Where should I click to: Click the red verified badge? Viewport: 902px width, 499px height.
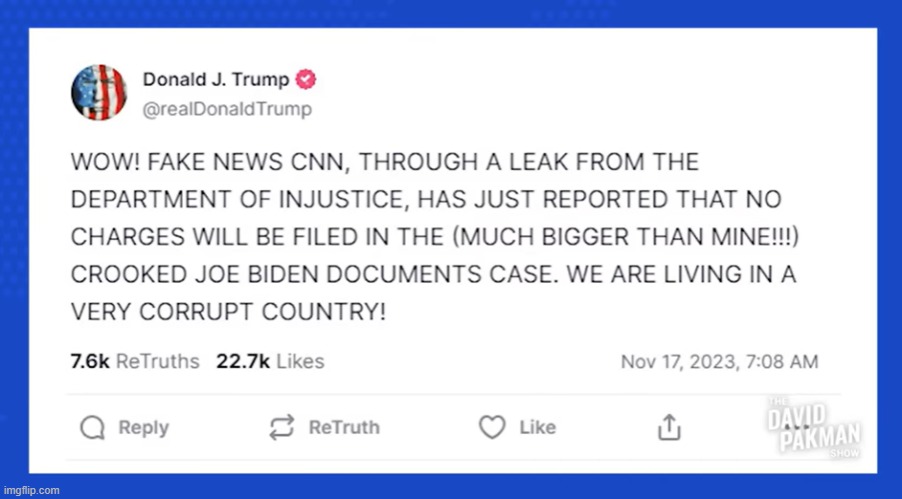(x=306, y=80)
